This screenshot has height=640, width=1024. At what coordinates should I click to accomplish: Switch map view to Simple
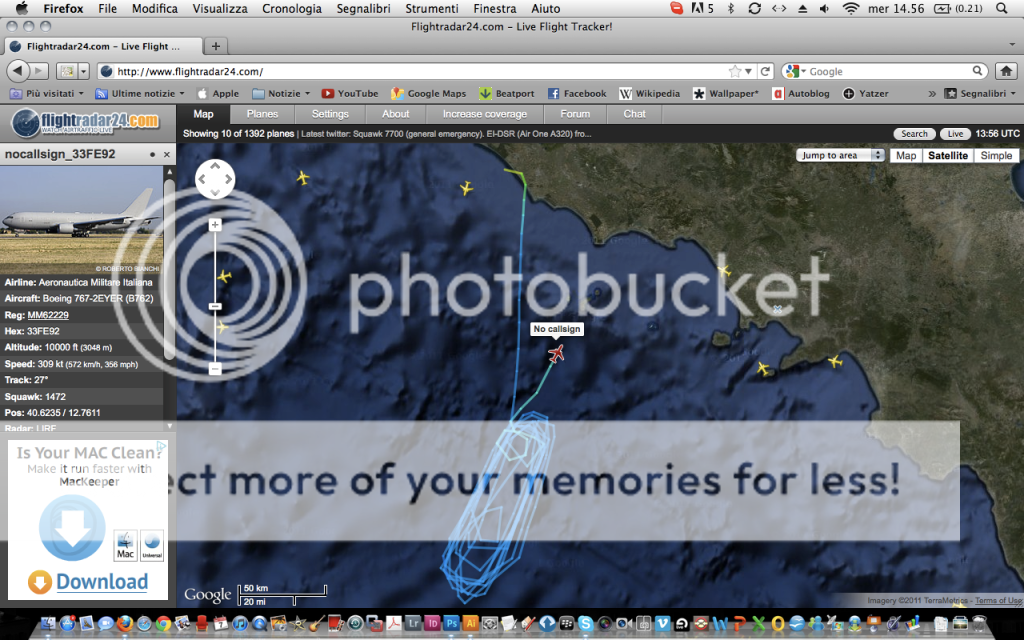pyautogui.click(x=996, y=156)
